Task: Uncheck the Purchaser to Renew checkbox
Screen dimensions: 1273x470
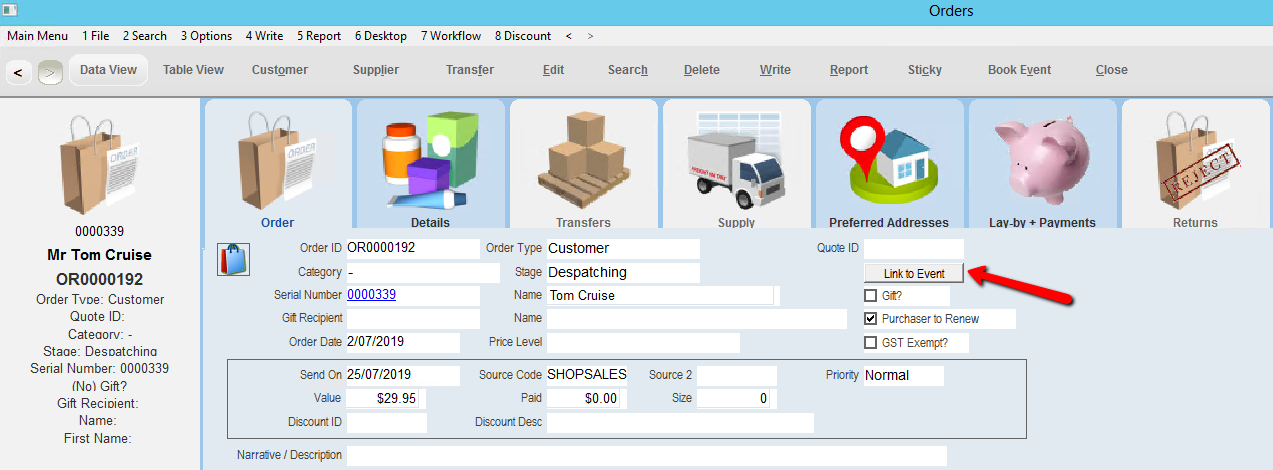Action: (870, 319)
